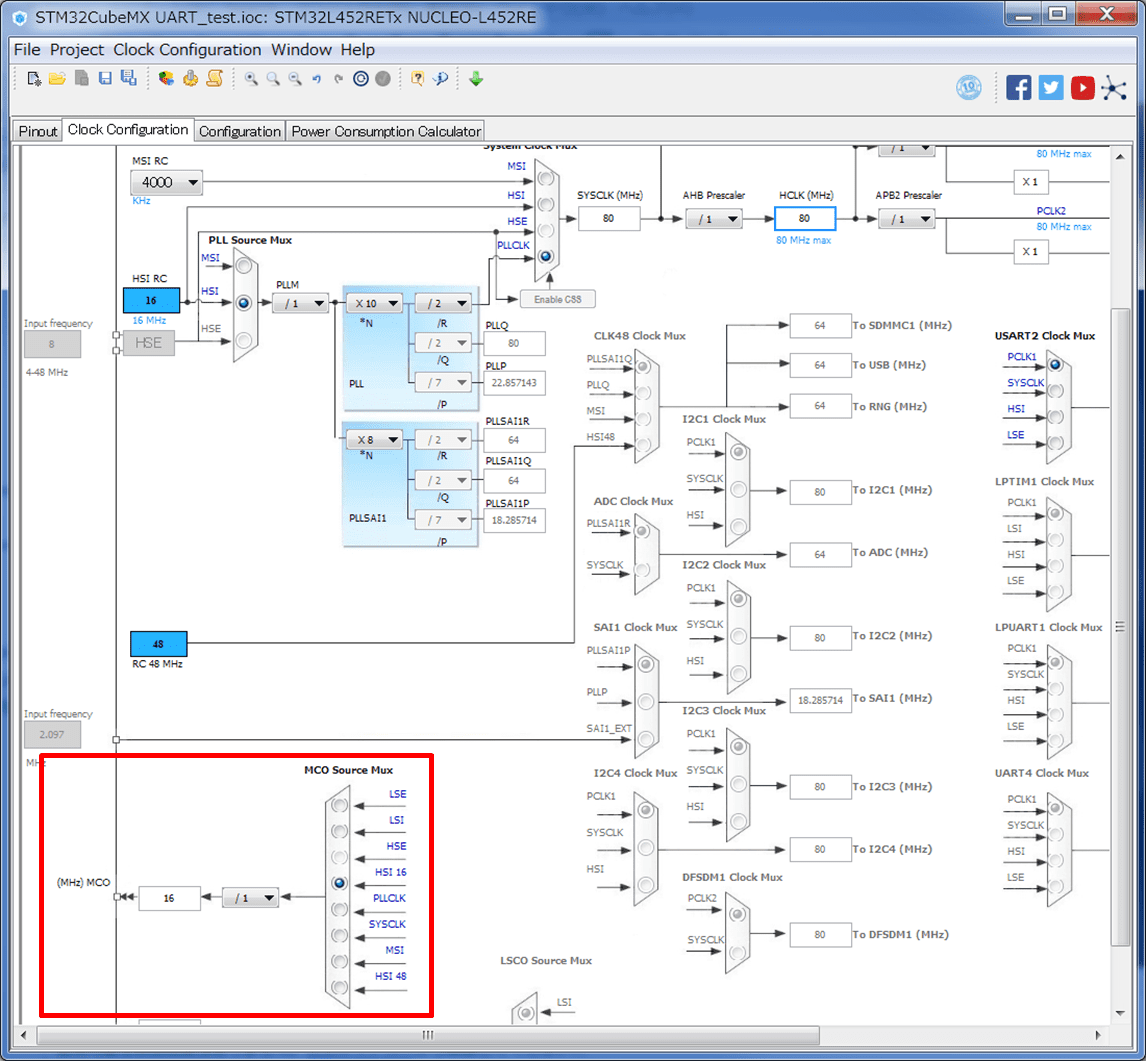Click the blue undo arrow icon

click(x=316, y=79)
